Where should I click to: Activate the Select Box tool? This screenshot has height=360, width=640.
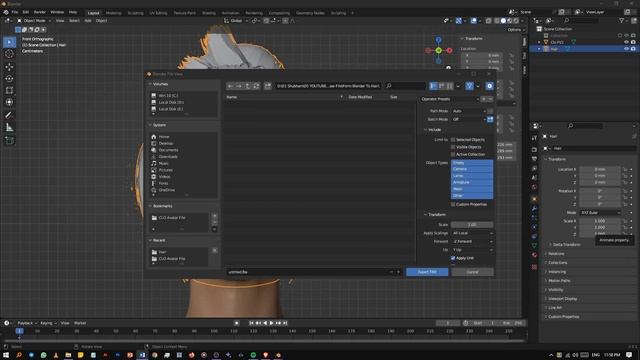[9, 42]
